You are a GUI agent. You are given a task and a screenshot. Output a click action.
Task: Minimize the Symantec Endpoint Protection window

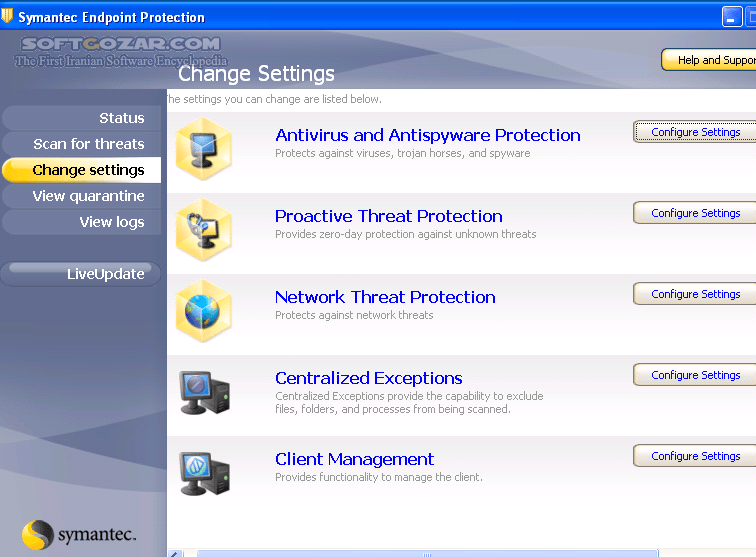pos(731,17)
